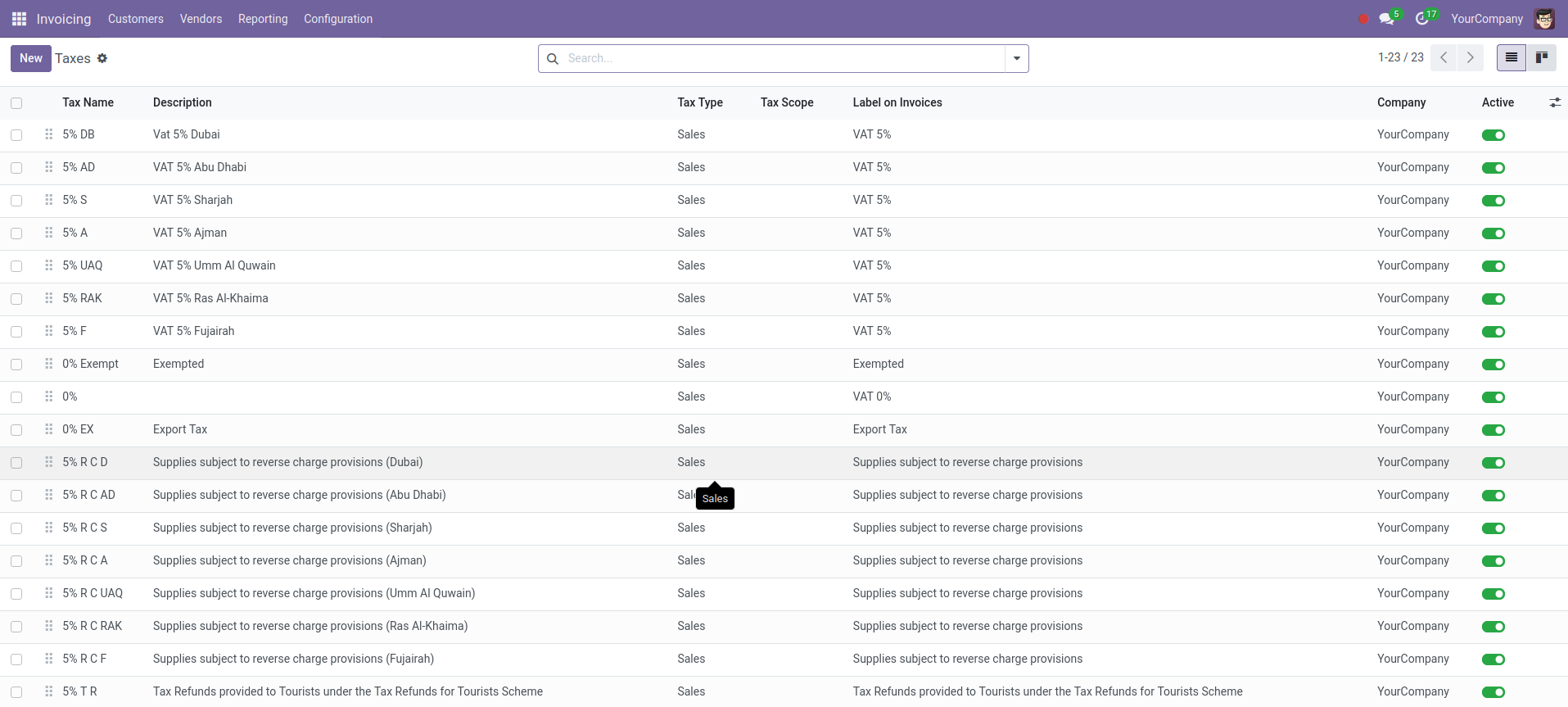Open the activities clock icon

tap(1422, 19)
